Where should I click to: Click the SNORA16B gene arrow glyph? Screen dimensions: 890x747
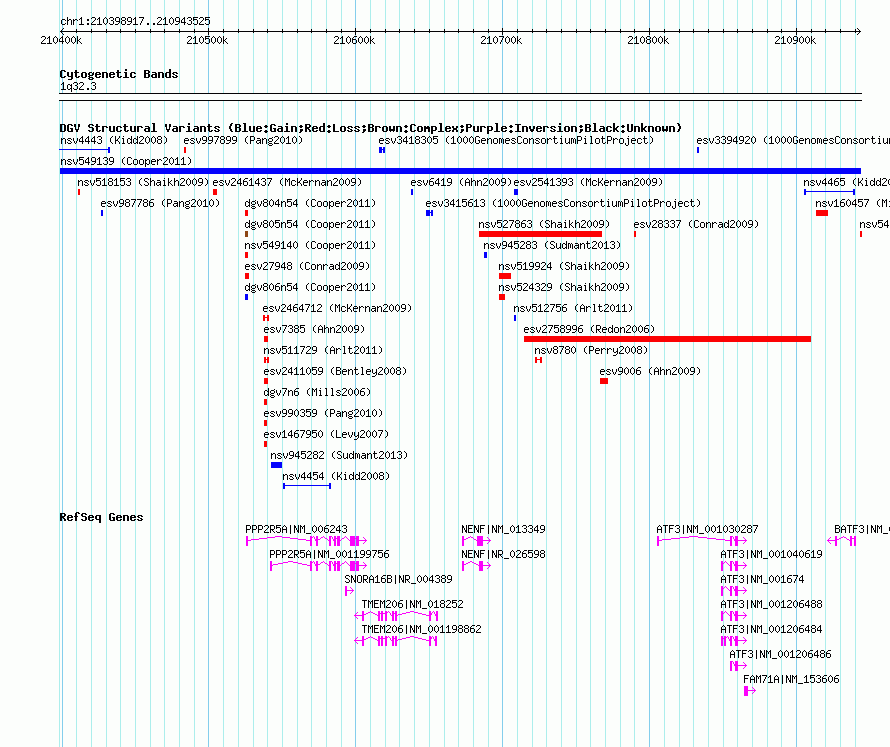click(350, 591)
